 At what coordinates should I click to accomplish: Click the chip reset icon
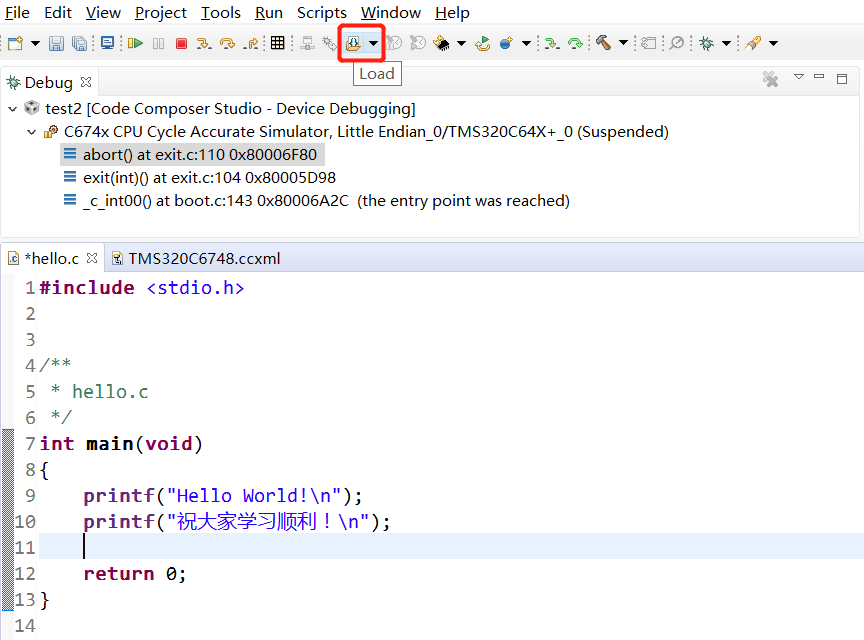pyautogui.click(x=441, y=43)
